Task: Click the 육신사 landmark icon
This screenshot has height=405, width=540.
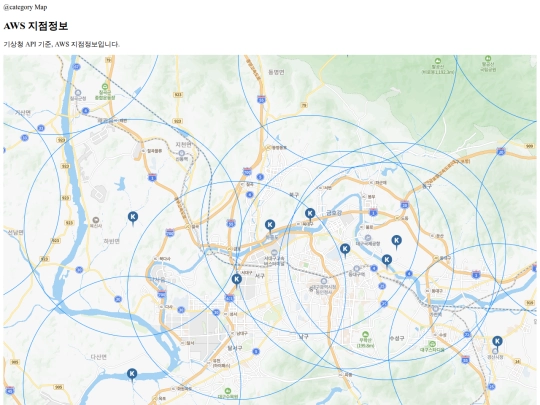Action: [x=96, y=220]
